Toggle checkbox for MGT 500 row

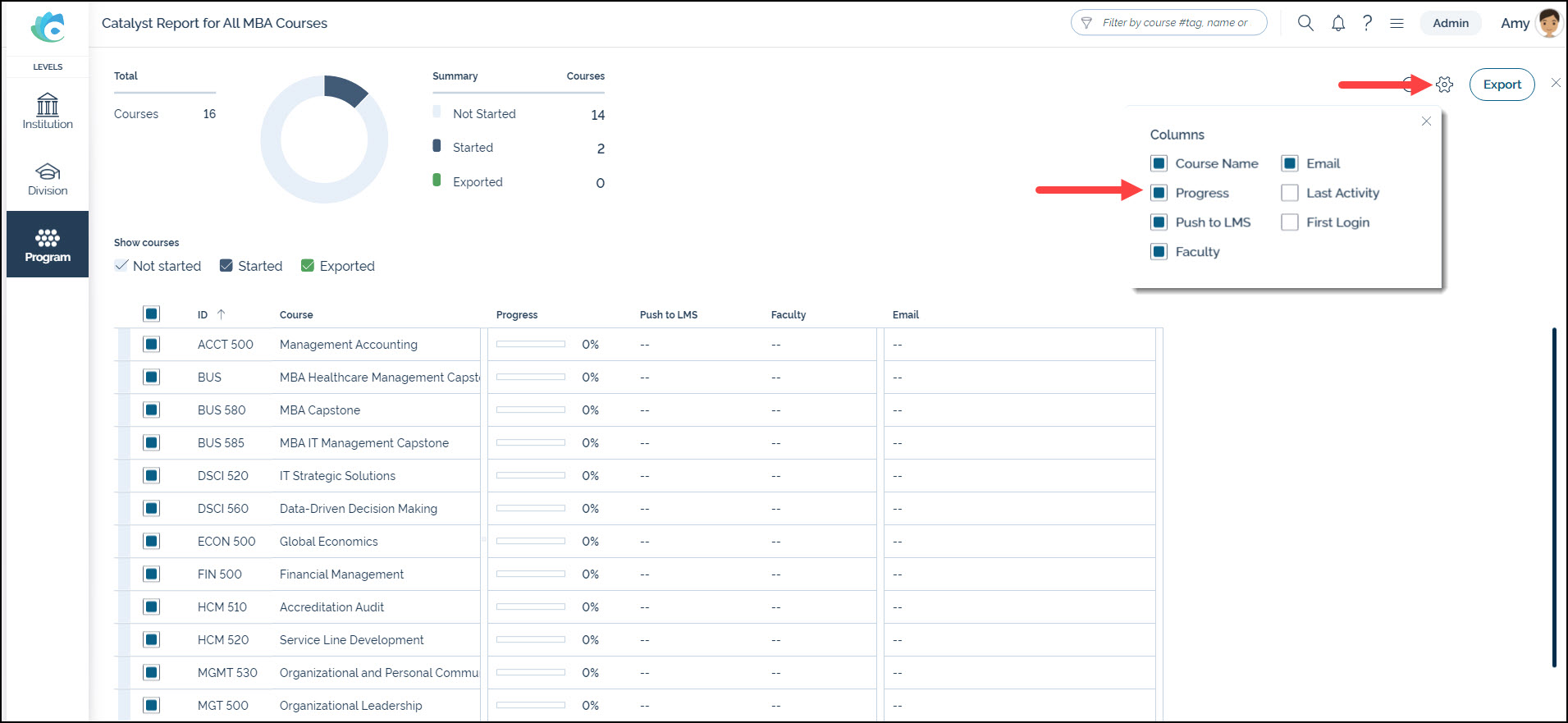point(151,705)
